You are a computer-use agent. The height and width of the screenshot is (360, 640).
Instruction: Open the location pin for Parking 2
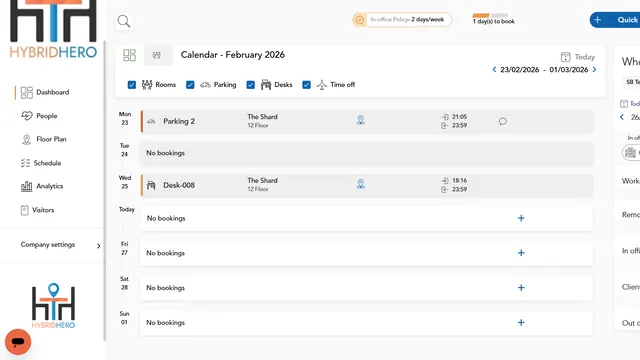click(360, 120)
